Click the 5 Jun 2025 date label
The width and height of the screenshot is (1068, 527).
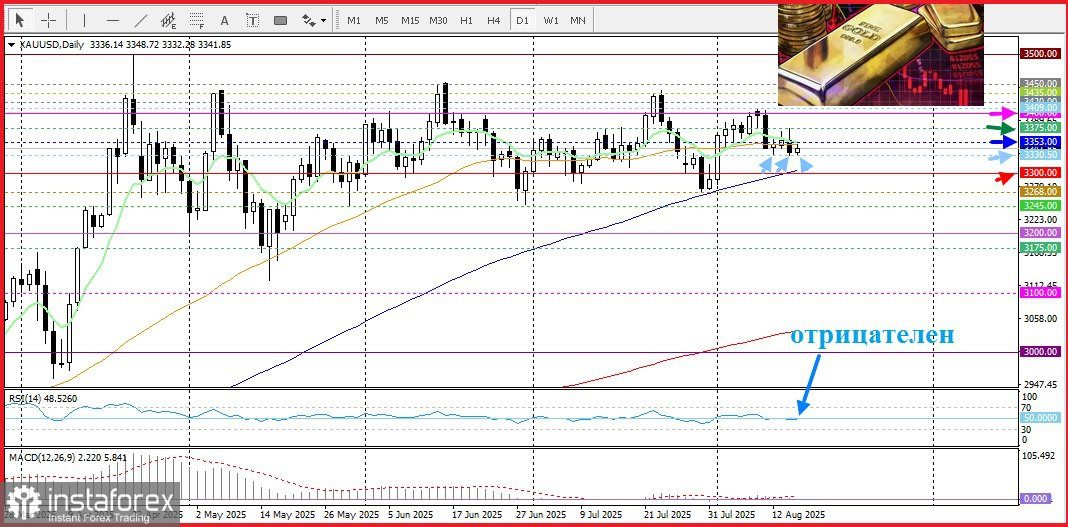[409, 515]
